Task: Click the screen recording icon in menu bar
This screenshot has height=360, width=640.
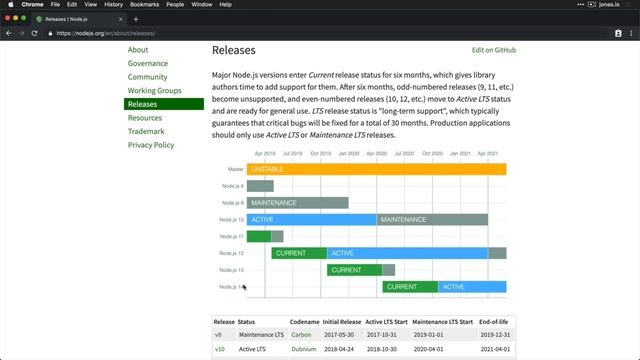Action: pyautogui.click(x=592, y=4)
